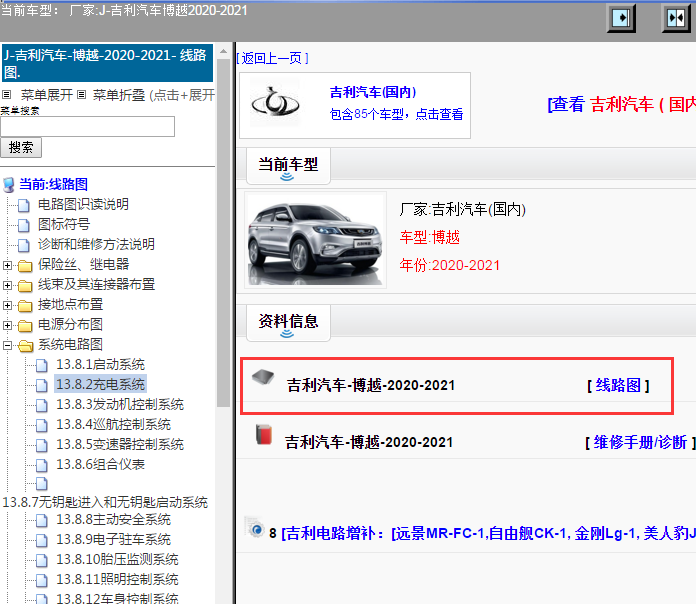Click page icon of 诊断和维修方法说明

click(24, 245)
